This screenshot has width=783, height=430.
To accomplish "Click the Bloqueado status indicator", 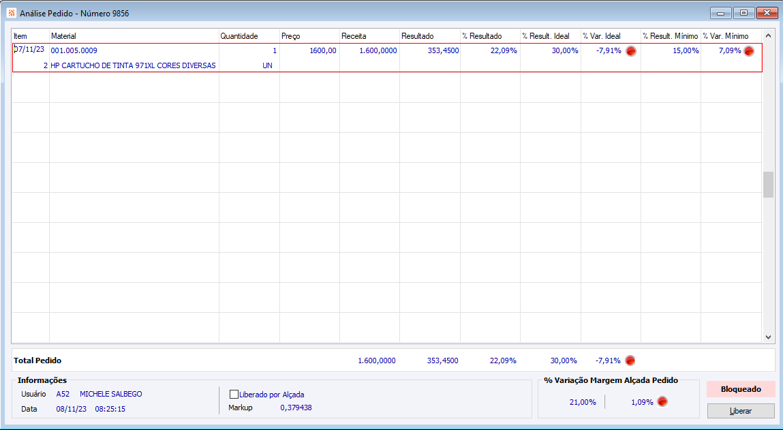I will [x=741, y=389].
